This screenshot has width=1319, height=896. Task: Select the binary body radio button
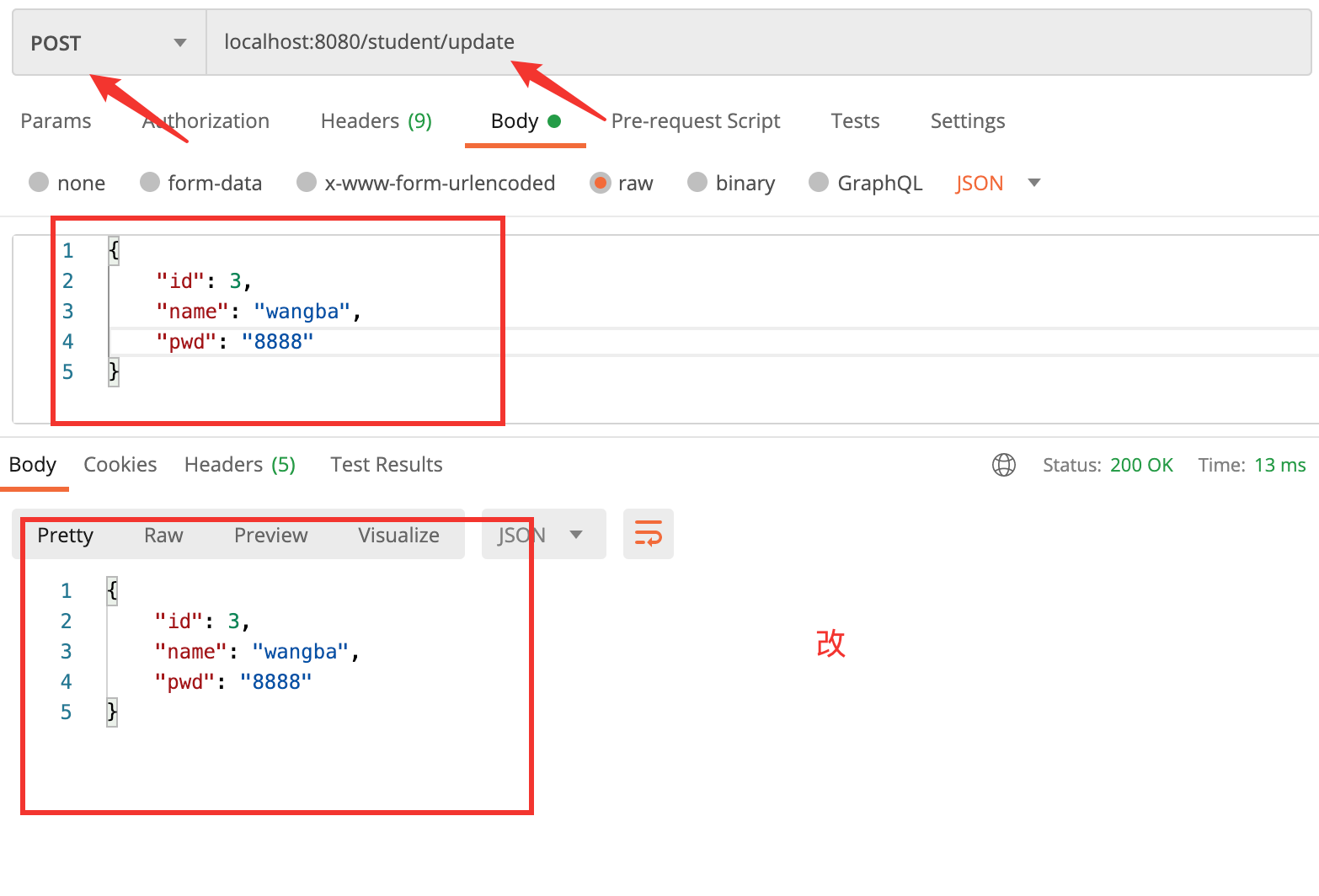coord(697,183)
